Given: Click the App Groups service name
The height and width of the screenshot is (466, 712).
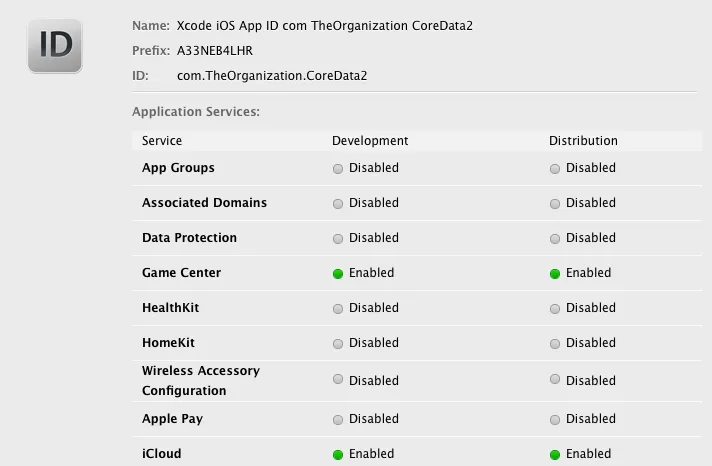Looking at the screenshot, I should click(x=178, y=168).
